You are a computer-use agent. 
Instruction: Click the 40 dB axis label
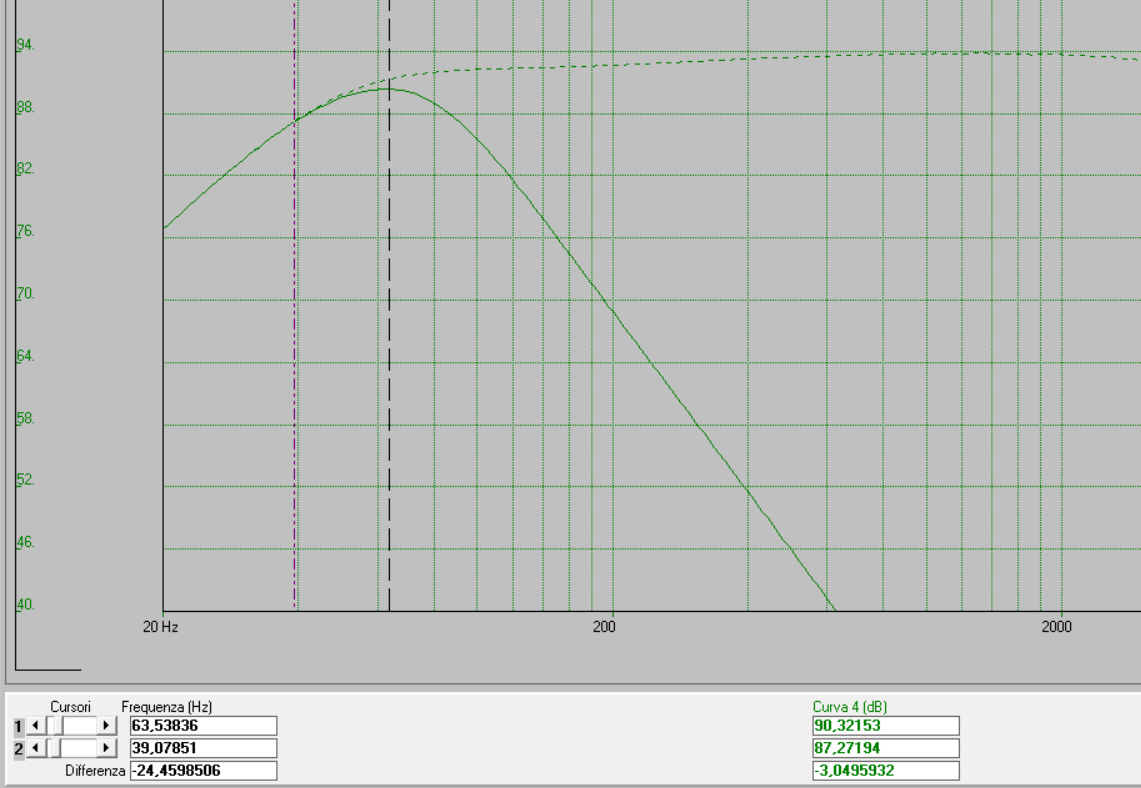coord(25,605)
